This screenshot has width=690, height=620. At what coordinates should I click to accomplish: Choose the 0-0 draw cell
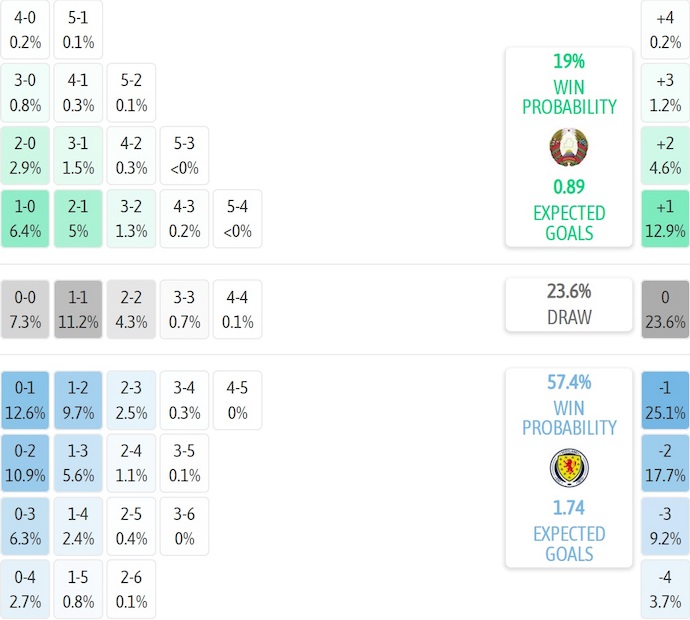25,309
